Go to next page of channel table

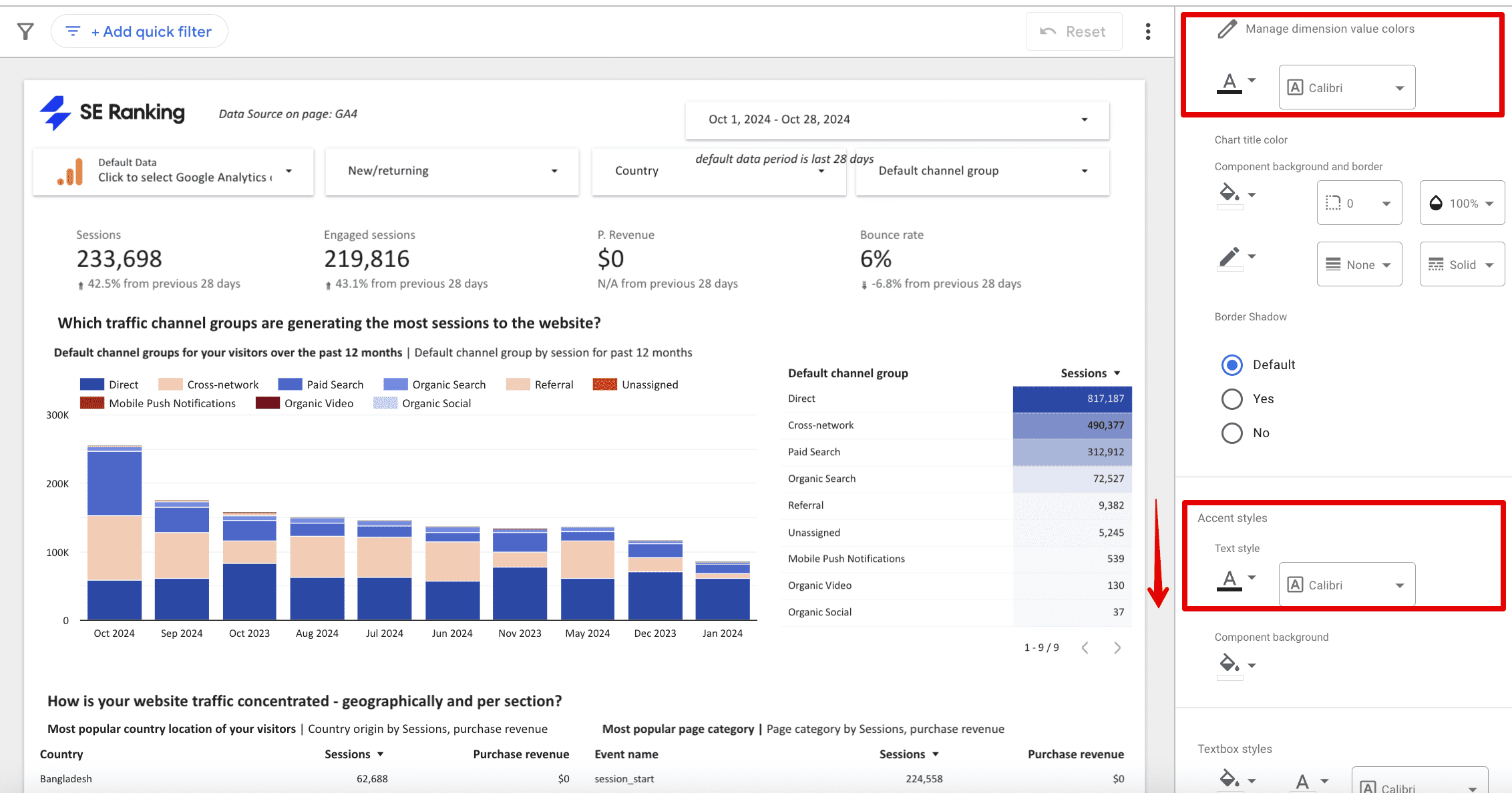pyautogui.click(x=1117, y=648)
